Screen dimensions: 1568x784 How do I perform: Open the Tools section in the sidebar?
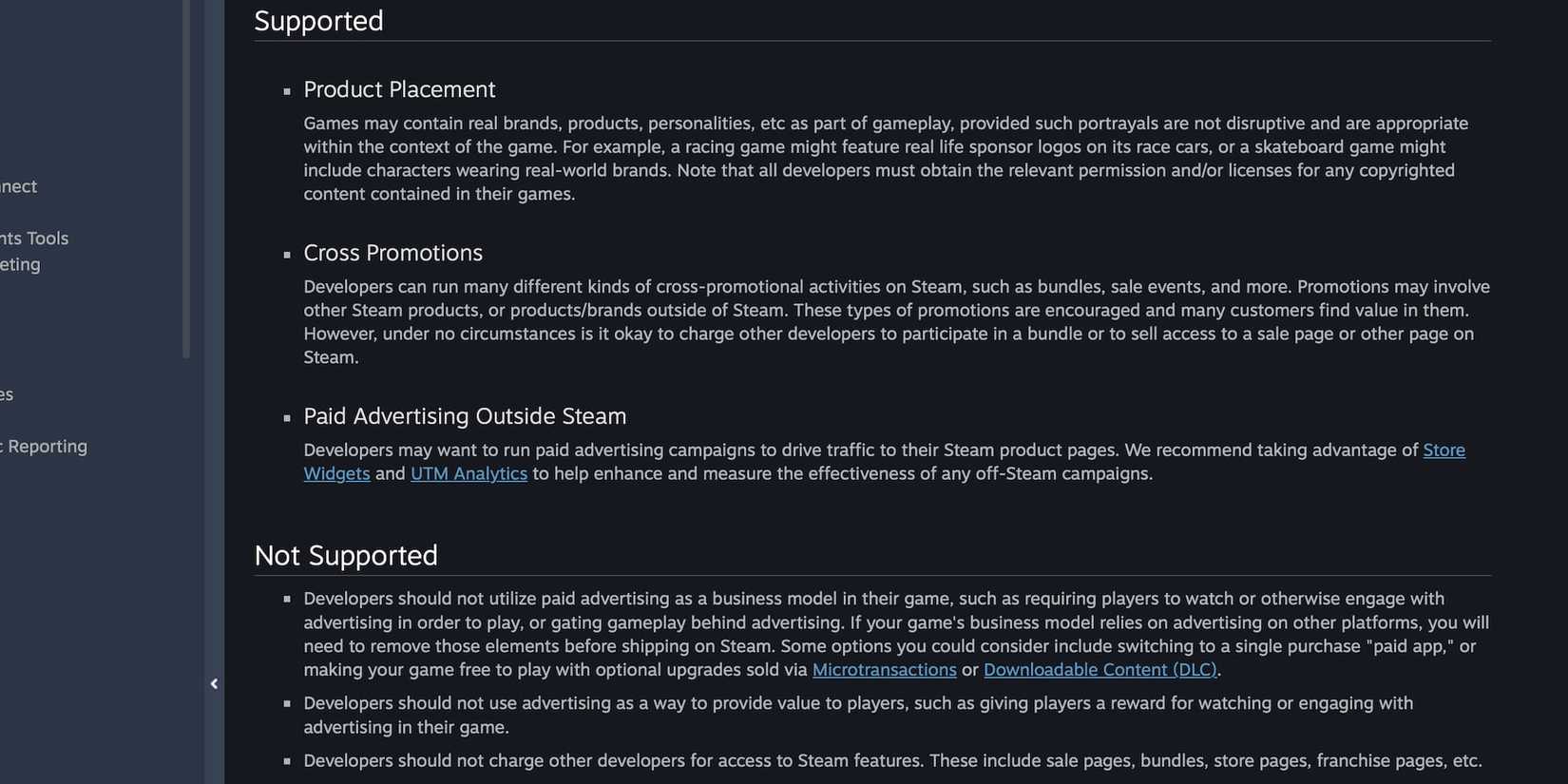(x=34, y=238)
